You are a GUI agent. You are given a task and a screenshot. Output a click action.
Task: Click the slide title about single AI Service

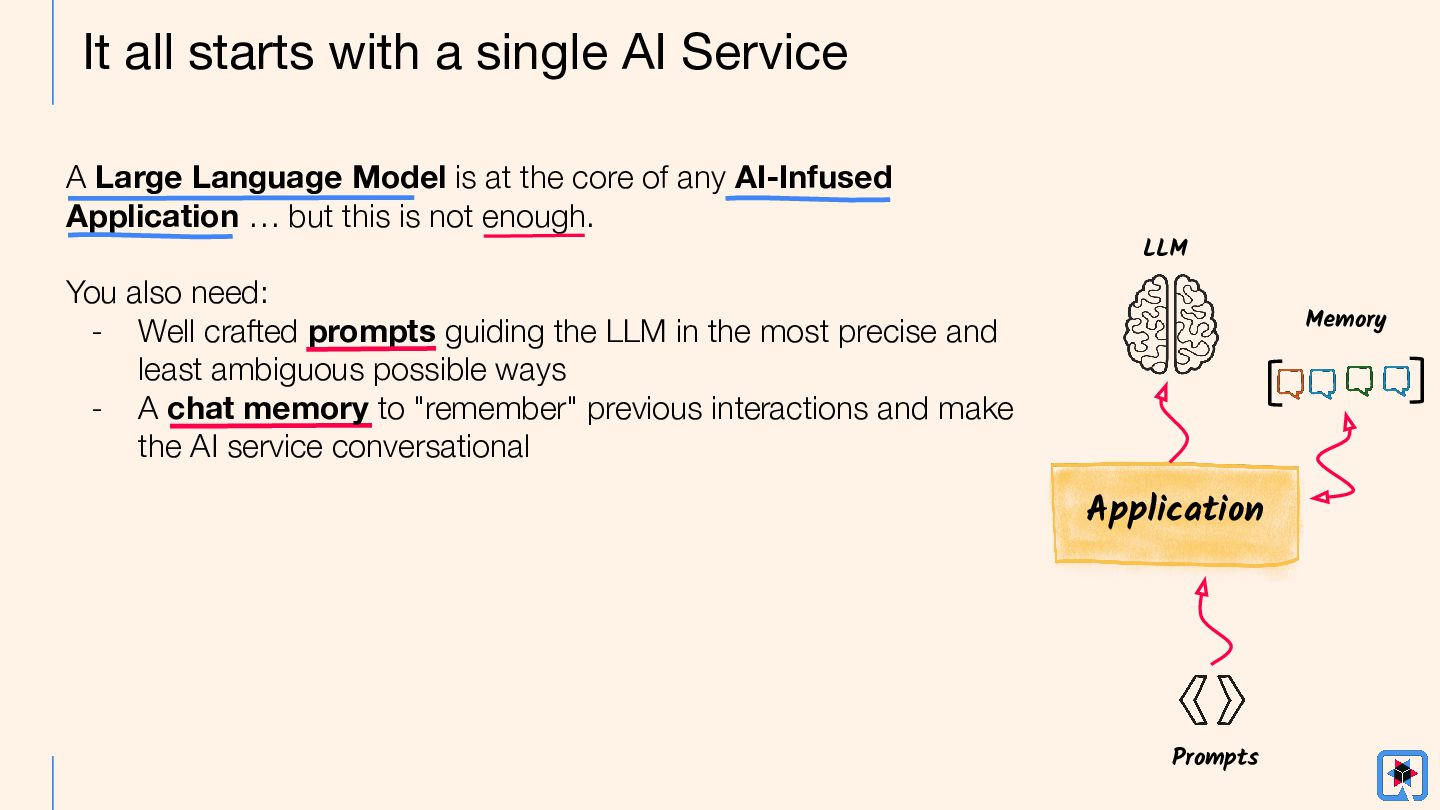(465, 52)
